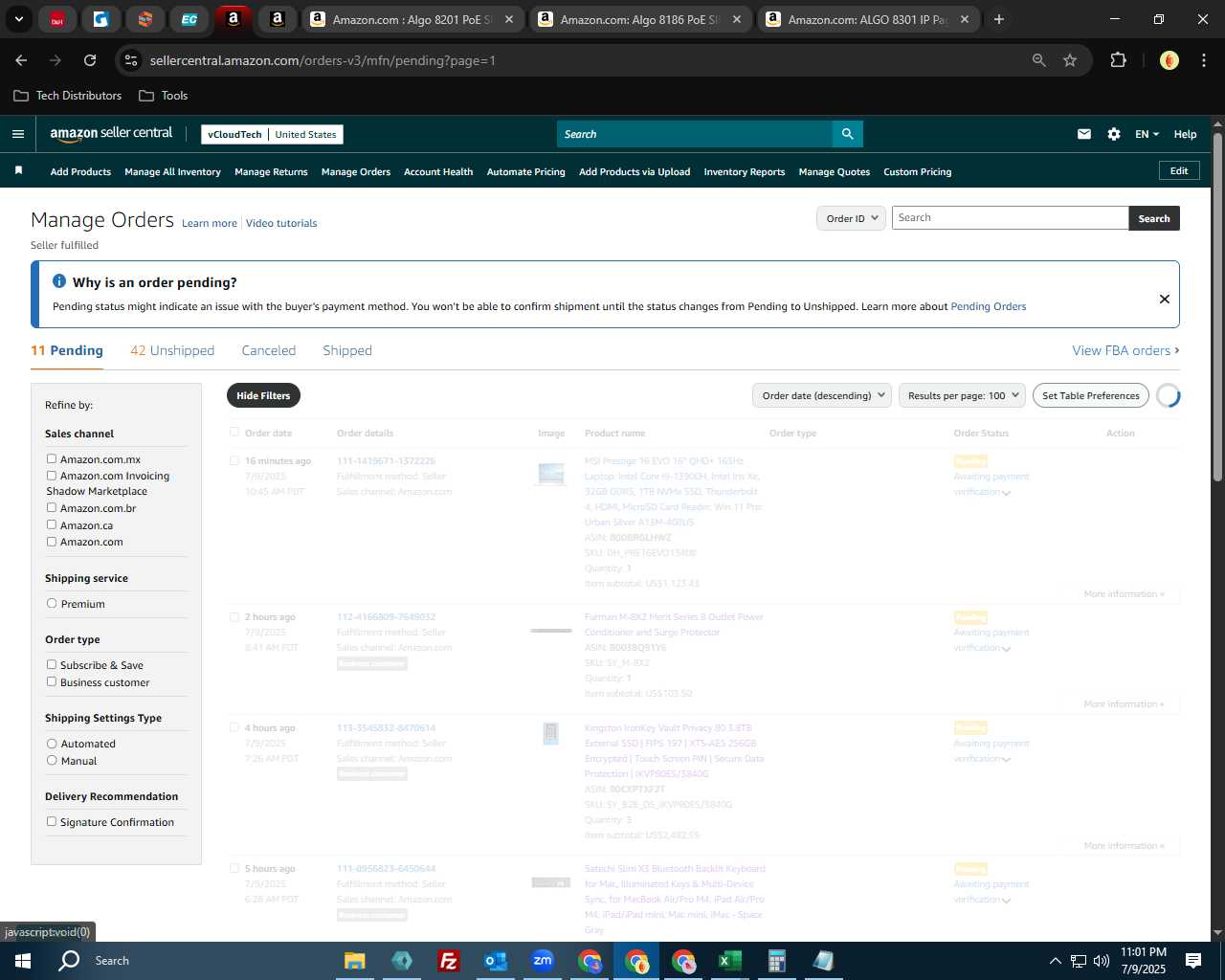1225x980 pixels.
Task: Bookmark this page with the star icon
Action: [x=1070, y=60]
